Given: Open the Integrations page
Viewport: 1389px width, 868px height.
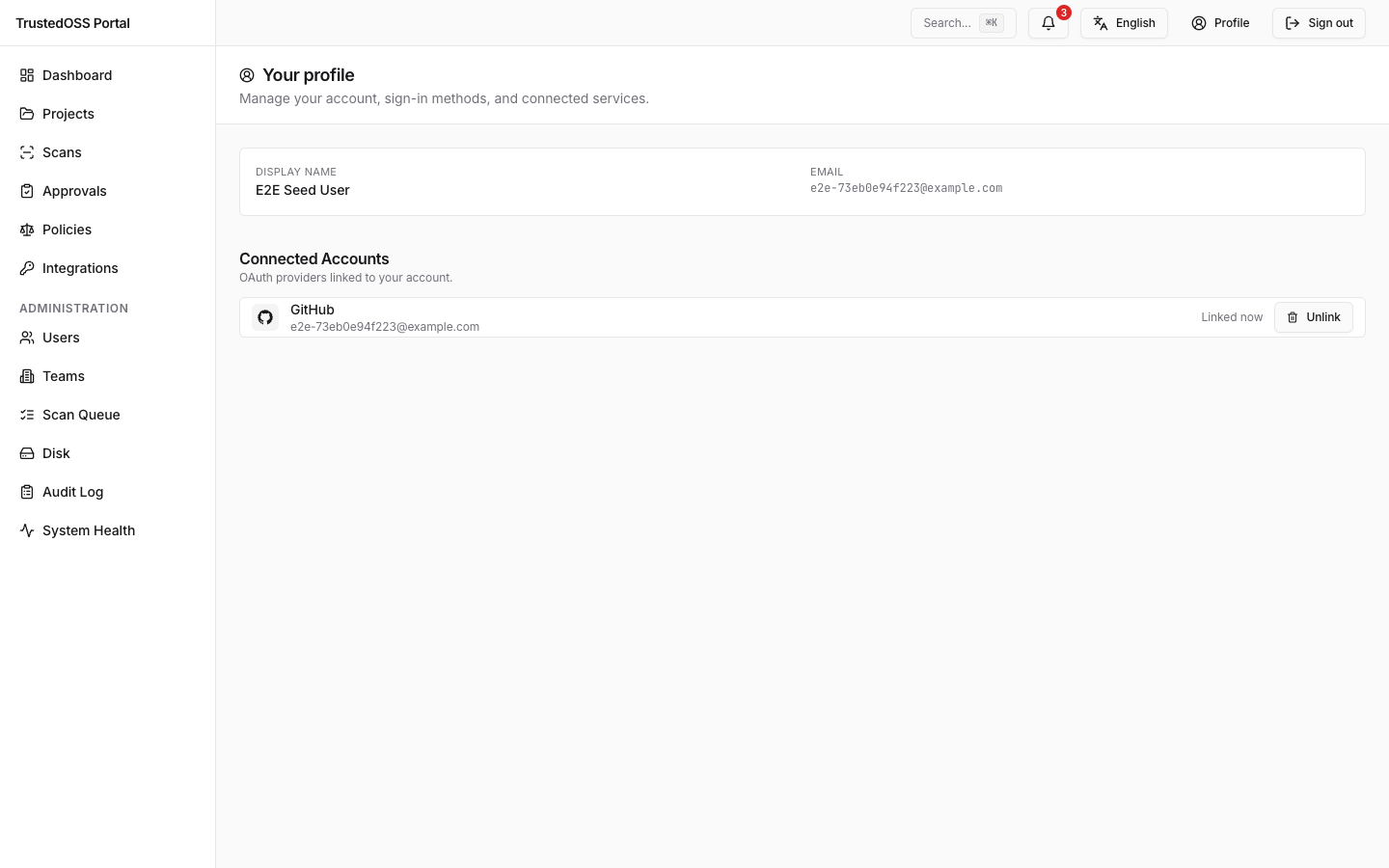Looking at the screenshot, I should click(x=107, y=268).
